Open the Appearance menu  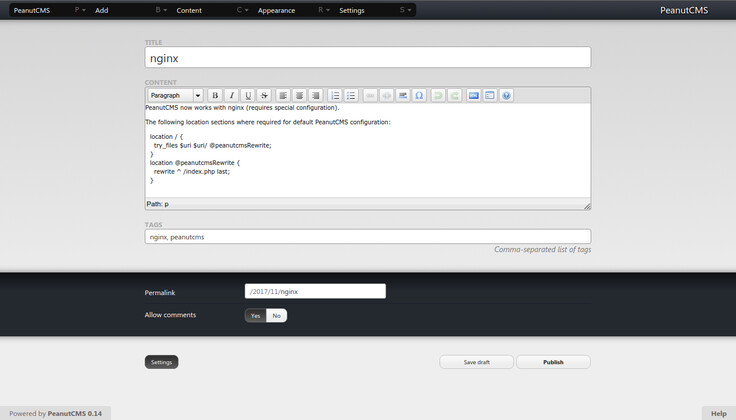(x=276, y=10)
